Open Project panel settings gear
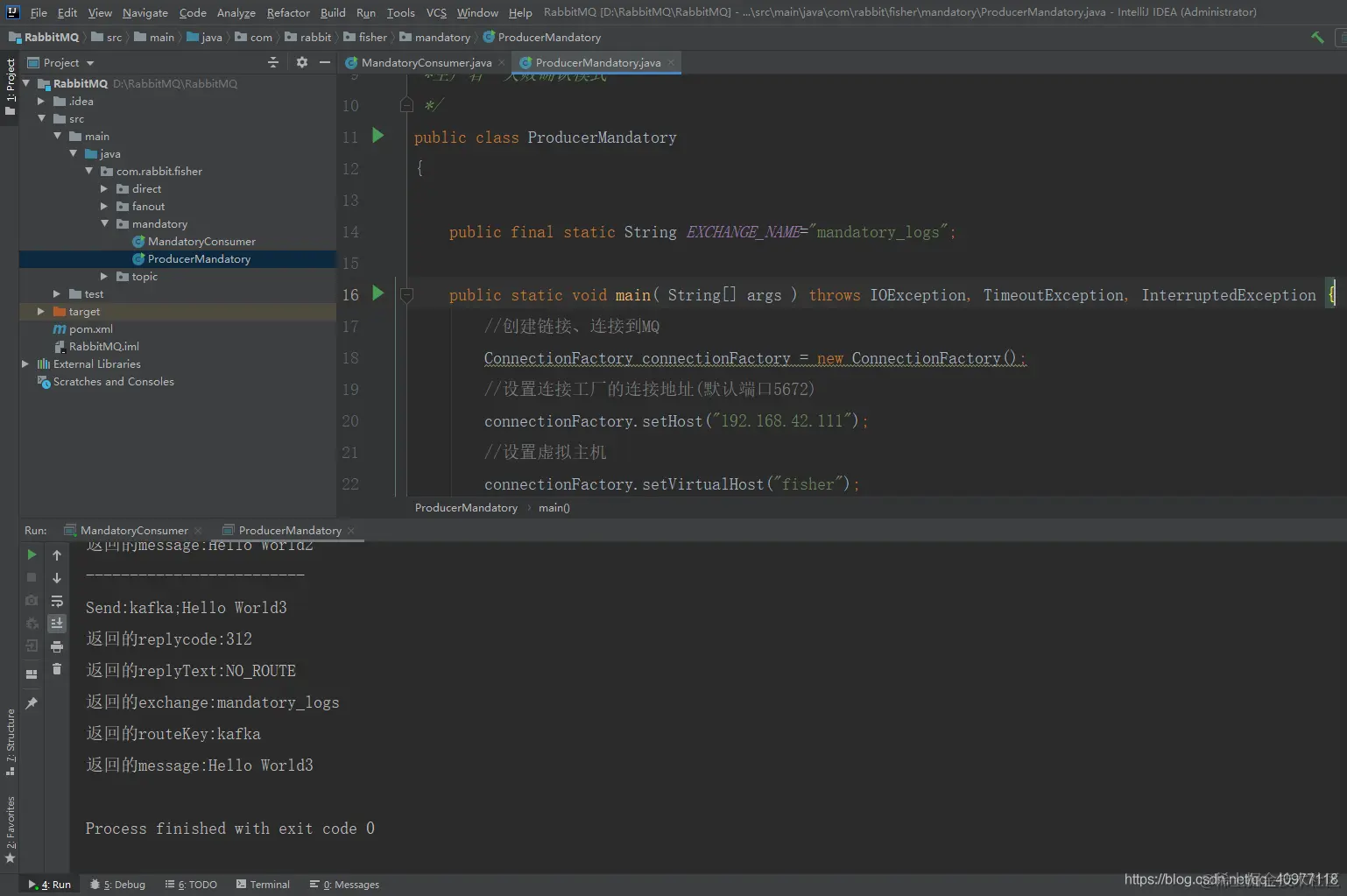 pyautogui.click(x=302, y=62)
